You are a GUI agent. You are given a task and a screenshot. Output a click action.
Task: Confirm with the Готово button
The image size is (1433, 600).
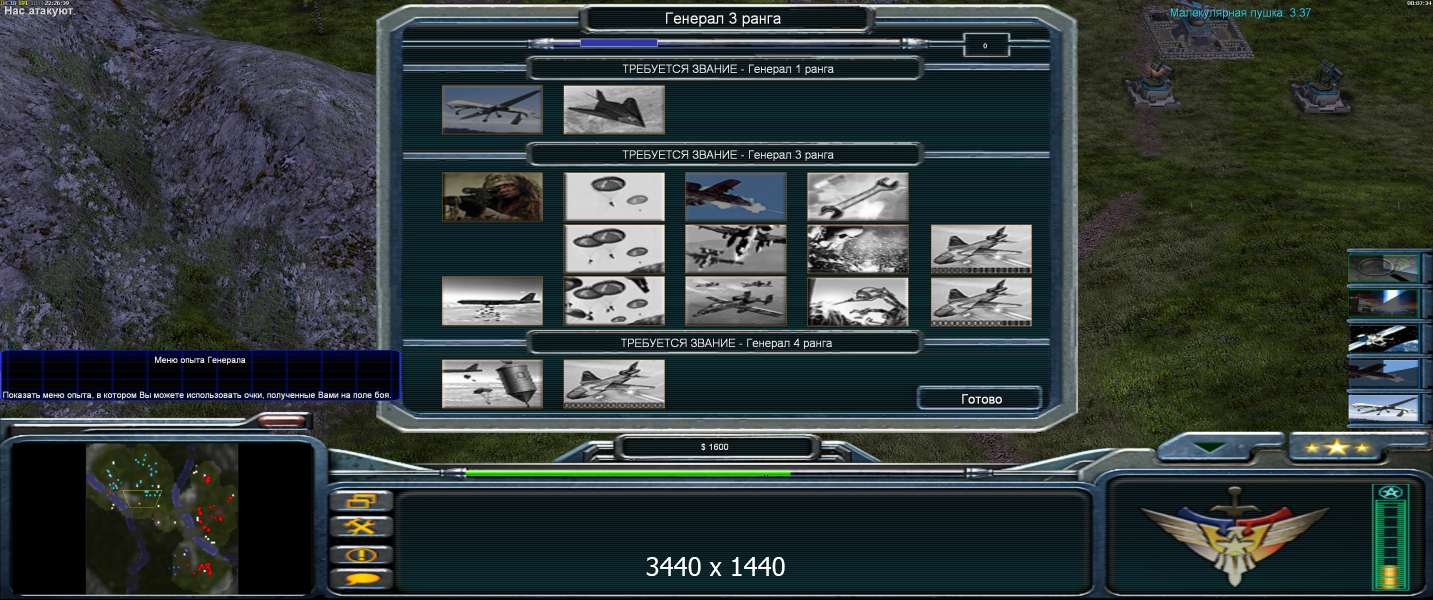point(980,399)
